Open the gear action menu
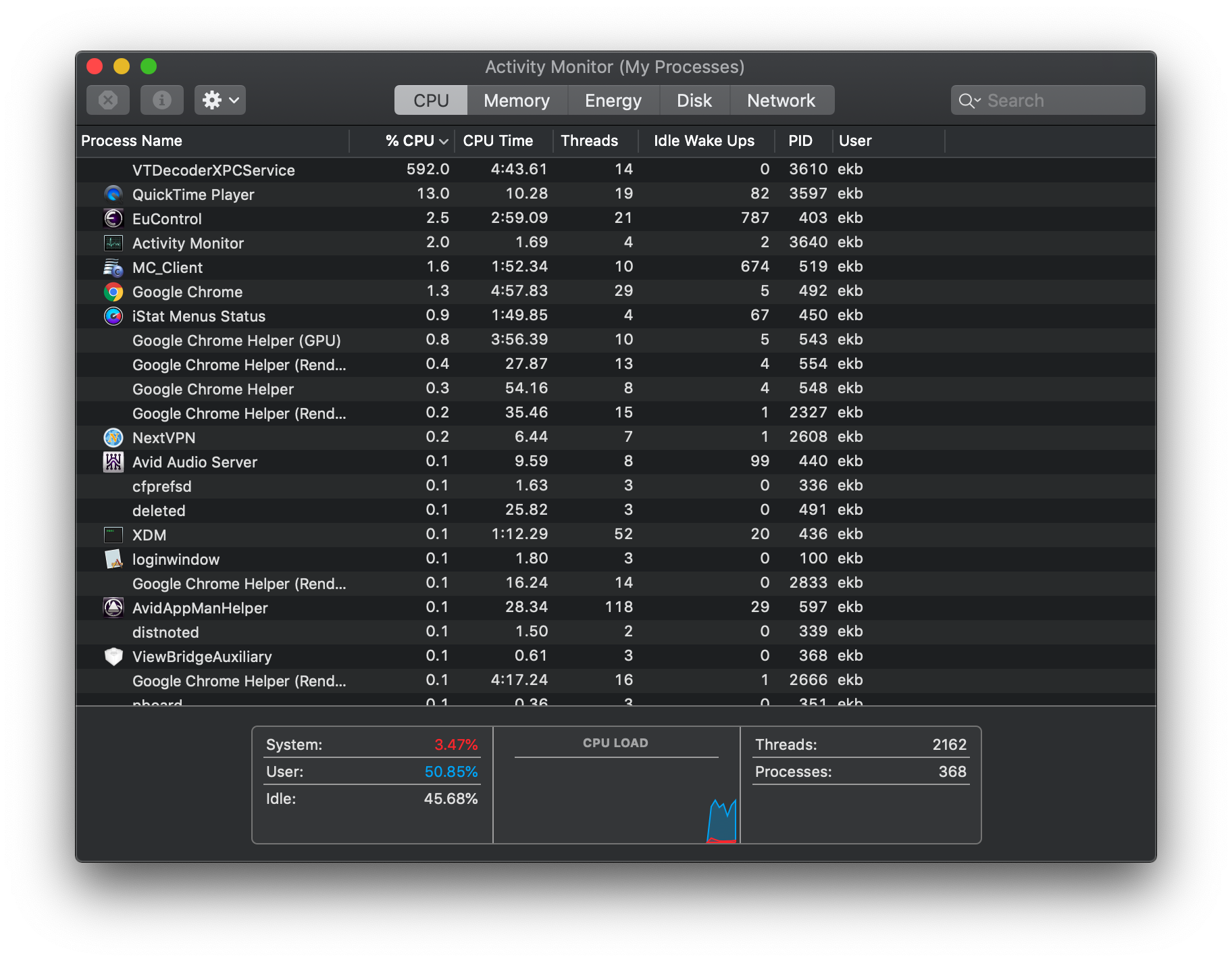Image resolution: width=1232 pixels, height=962 pixels. (220, 100)
